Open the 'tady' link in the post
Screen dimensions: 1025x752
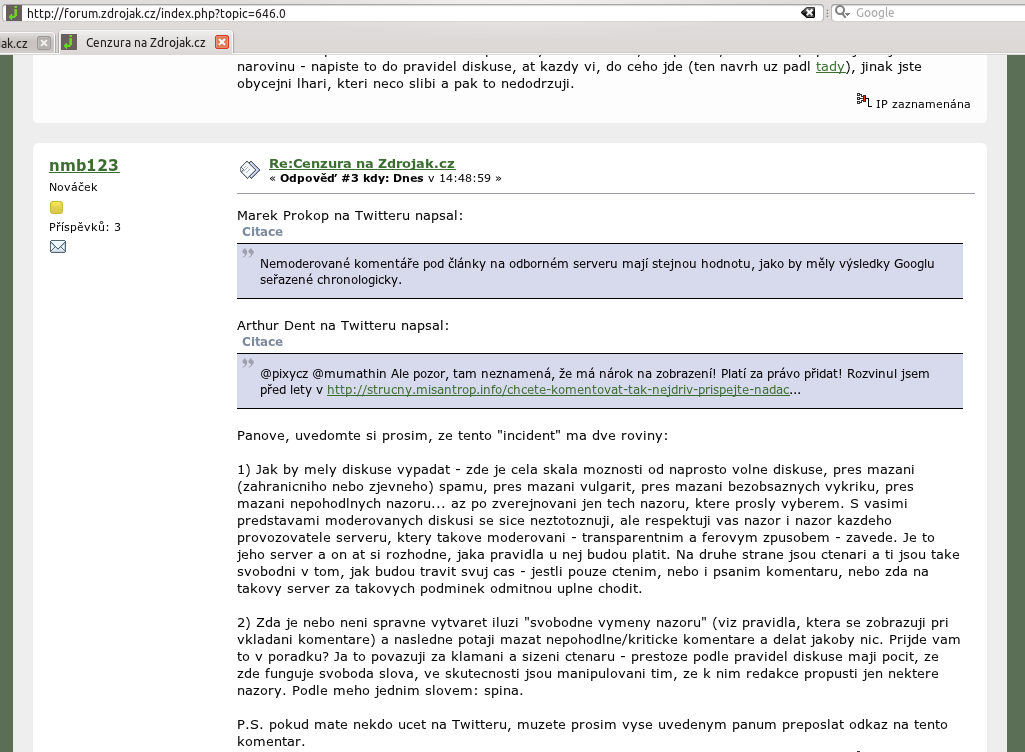point(830,67)
